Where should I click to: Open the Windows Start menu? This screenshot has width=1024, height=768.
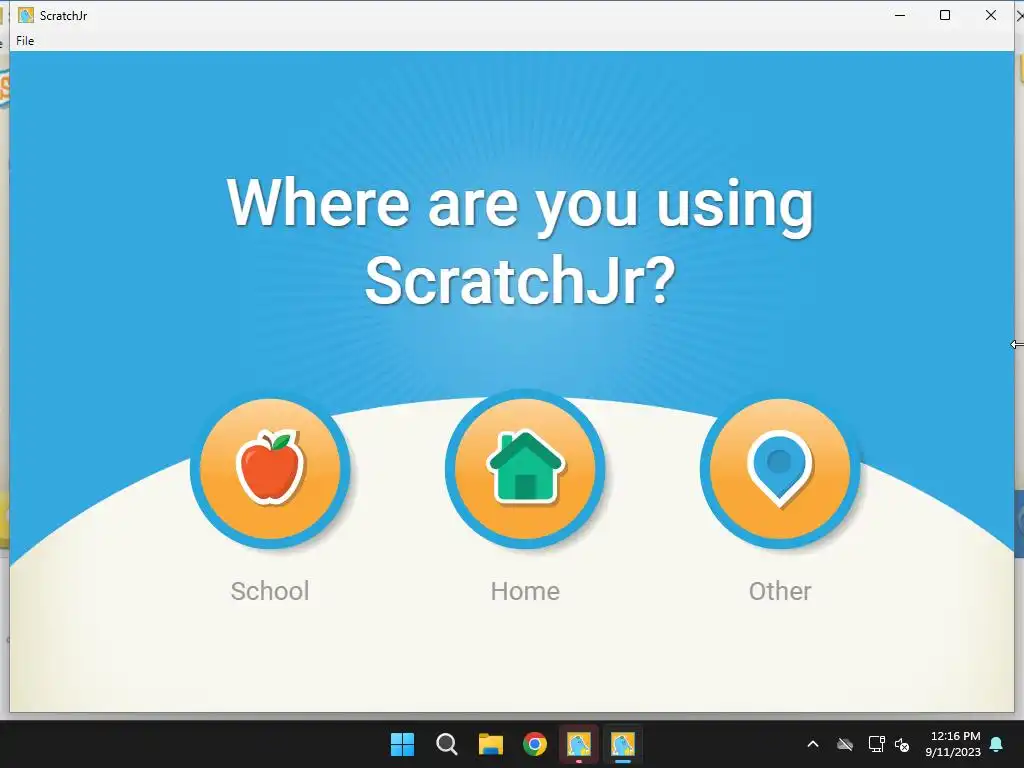[x=402, y=744]
